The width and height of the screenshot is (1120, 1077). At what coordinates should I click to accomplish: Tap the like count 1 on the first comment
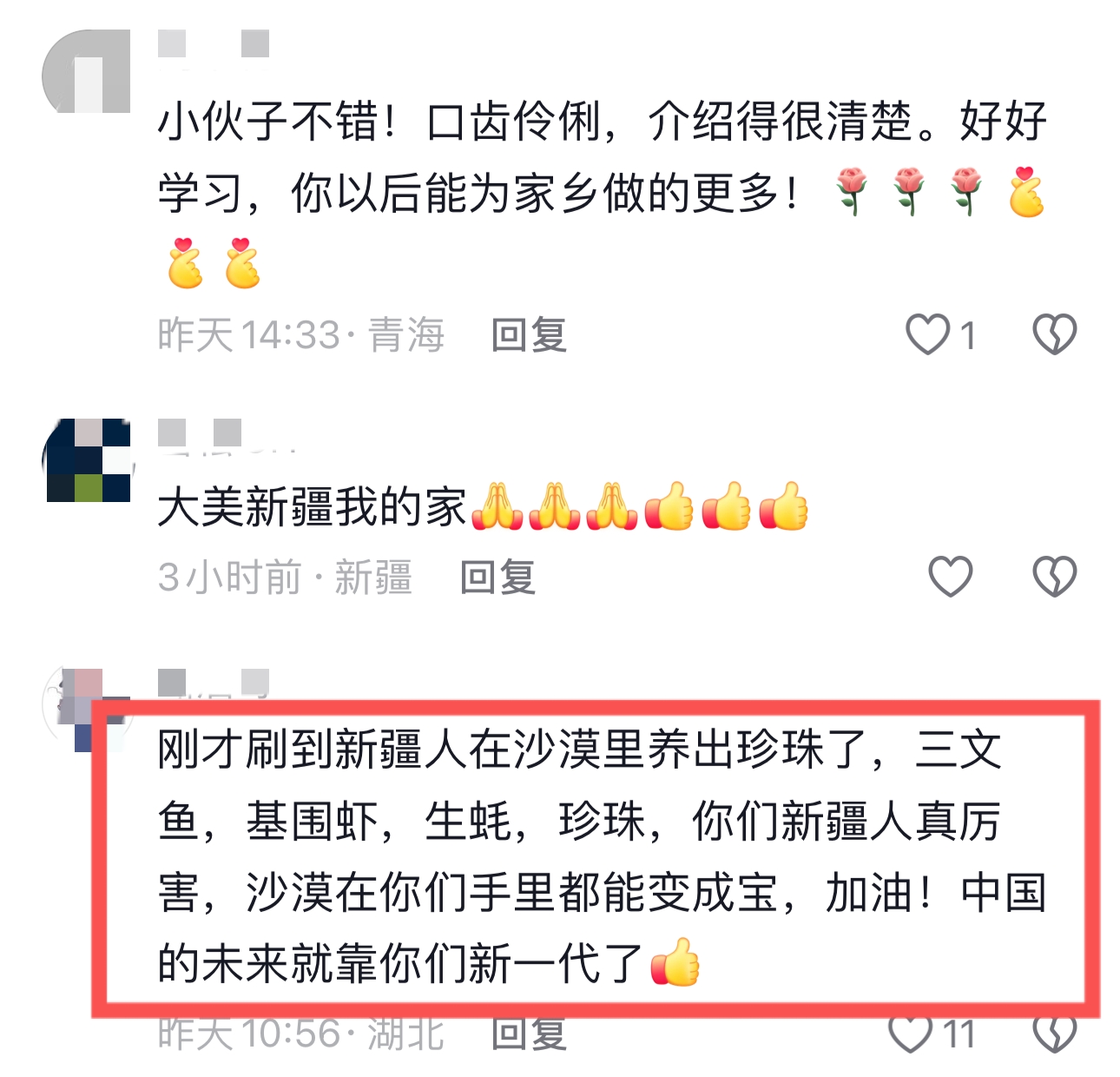pyautogui.click(x=967, y=336)
